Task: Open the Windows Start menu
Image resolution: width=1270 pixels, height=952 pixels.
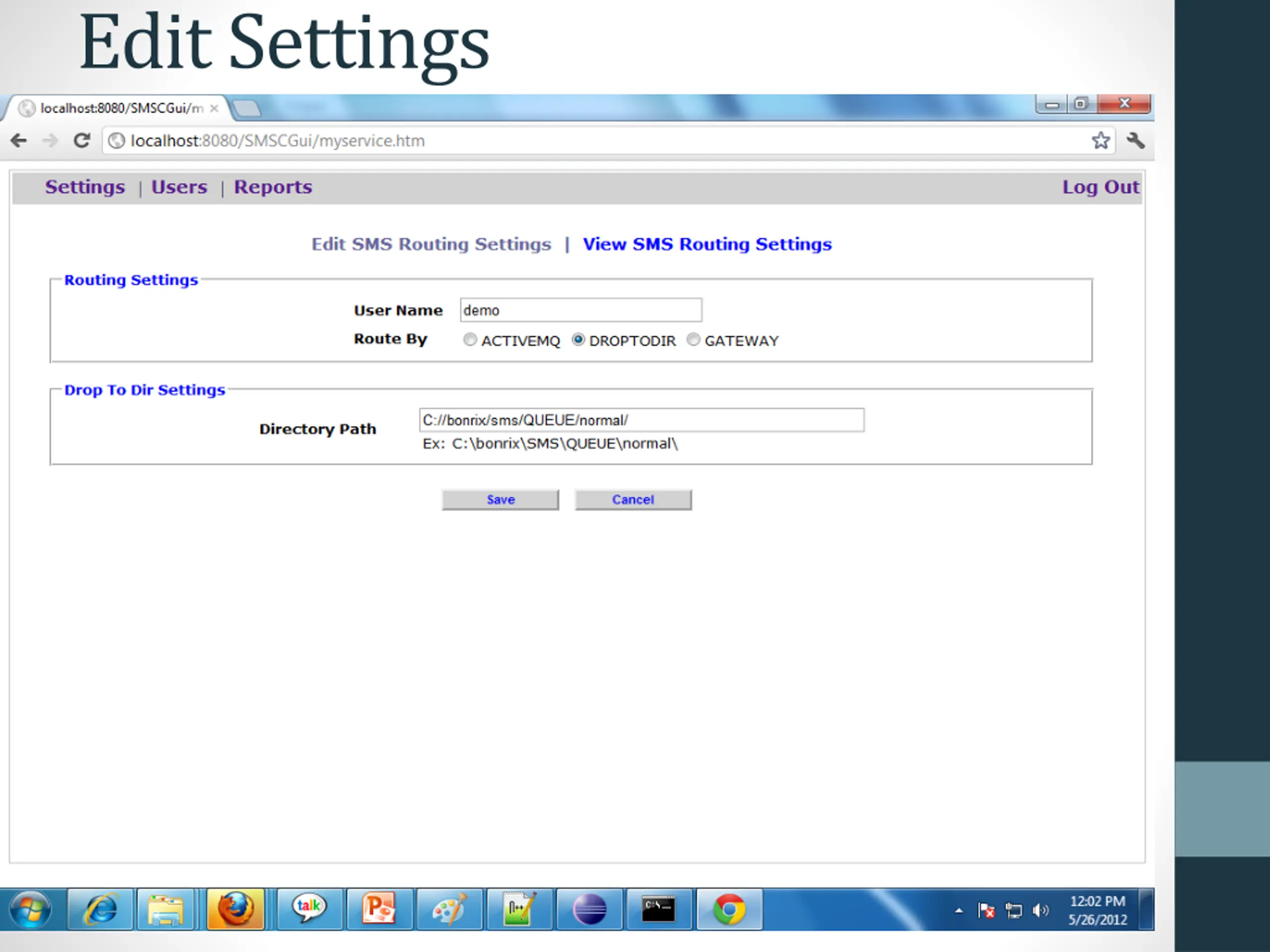Action: (30, 909)
